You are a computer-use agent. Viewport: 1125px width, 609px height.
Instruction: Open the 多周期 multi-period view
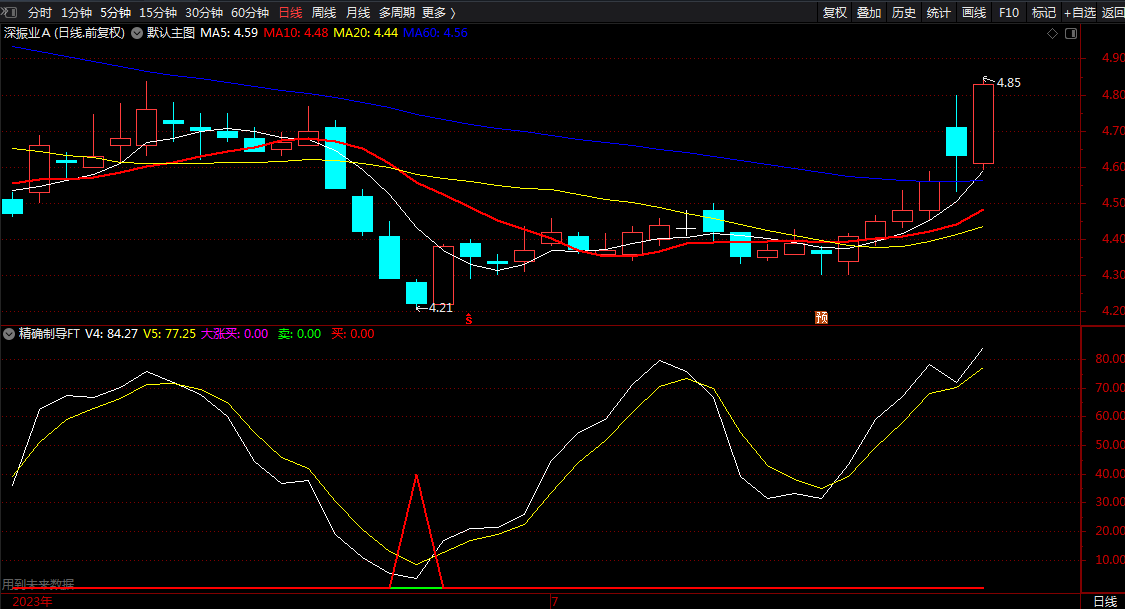click(x=397, y=13)
